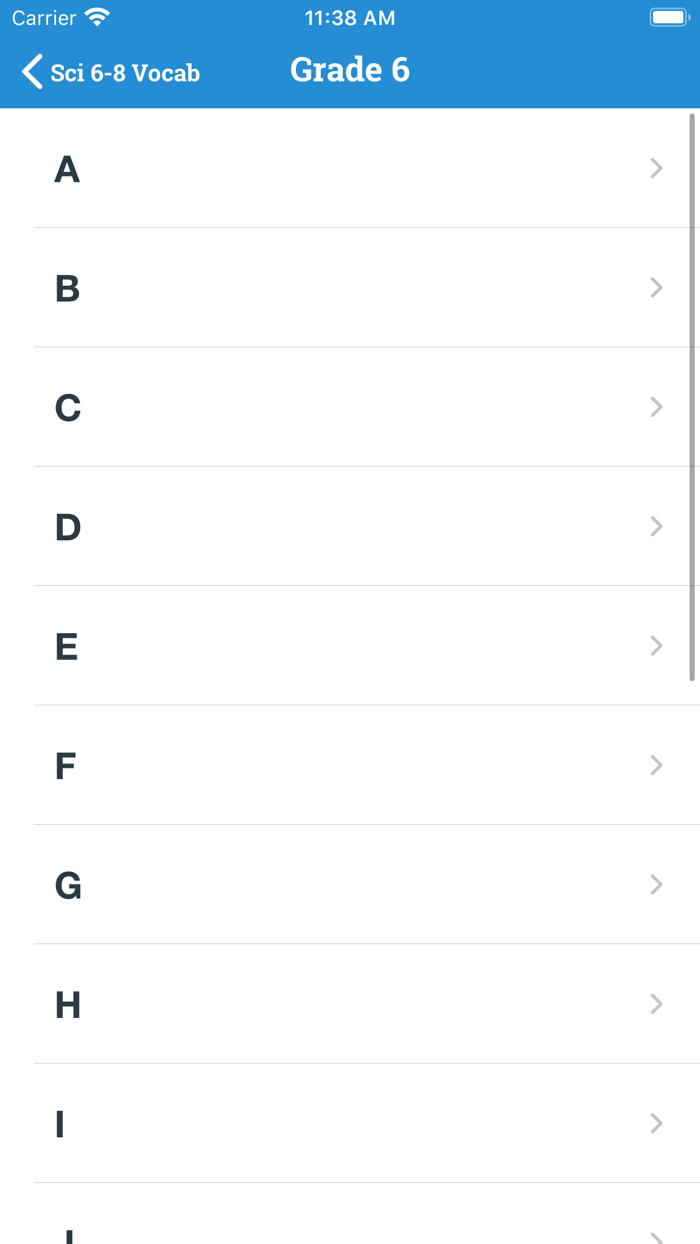
Task: Select the letter G row
Action: click(x=350, y=884)
